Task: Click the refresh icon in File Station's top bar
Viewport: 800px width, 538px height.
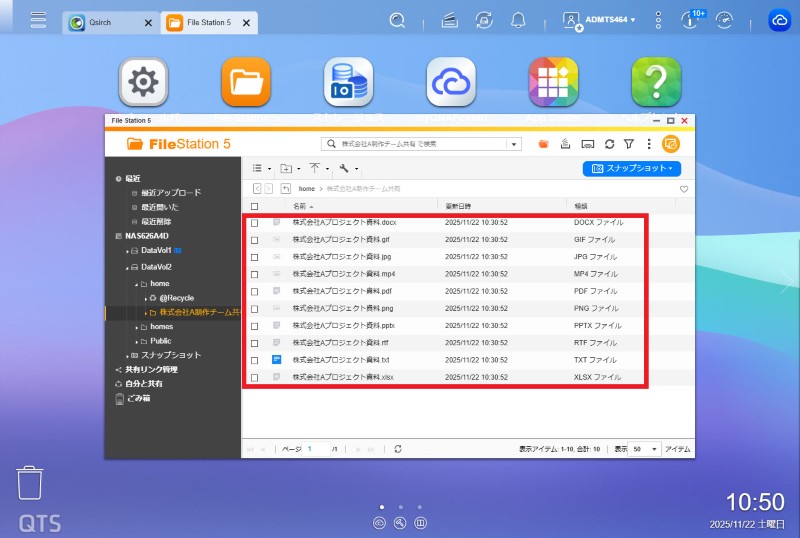Action: (x=610, y=144)
